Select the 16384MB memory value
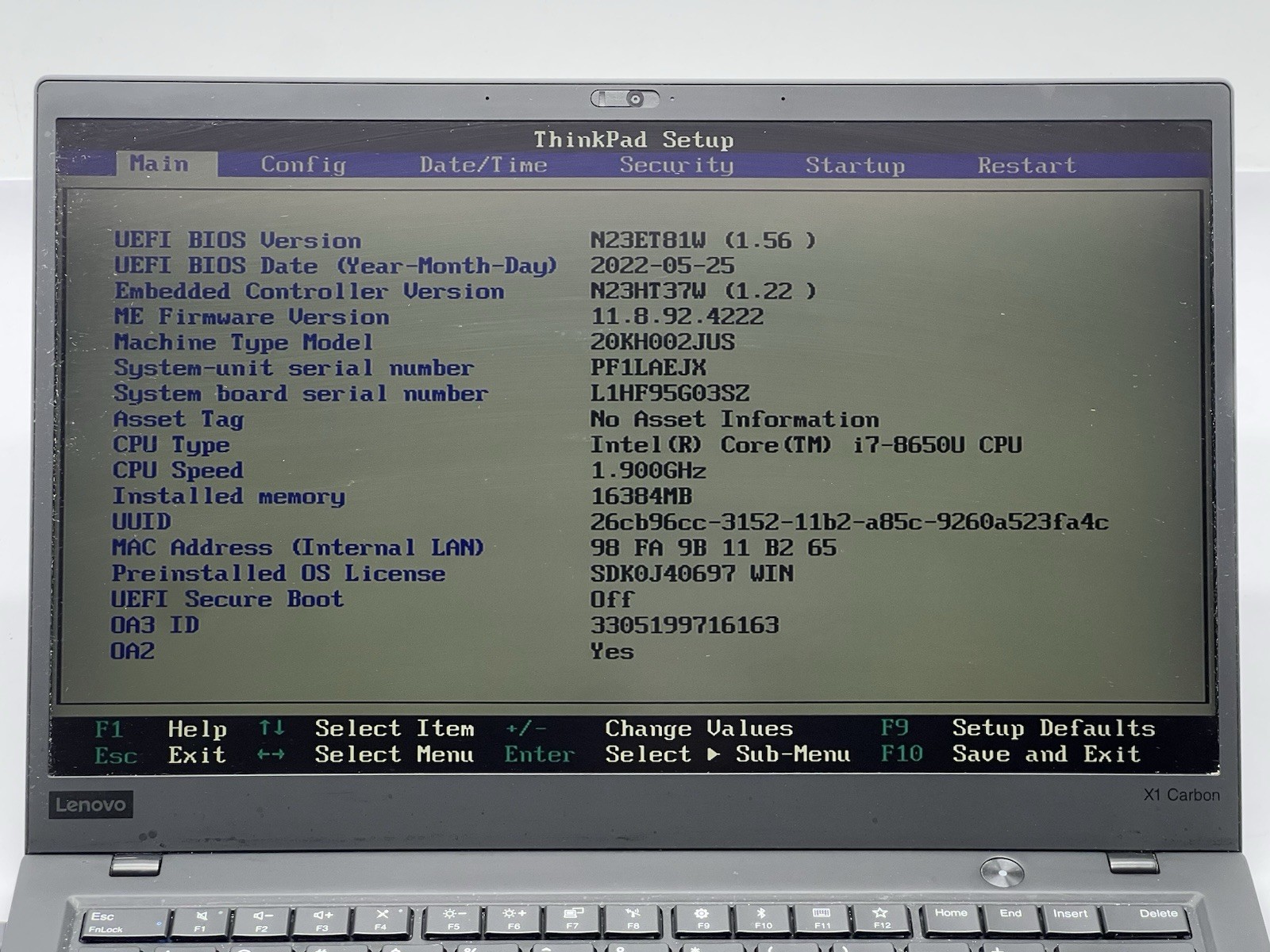This screenshot has height=952, width=1270. coord(641,496)
